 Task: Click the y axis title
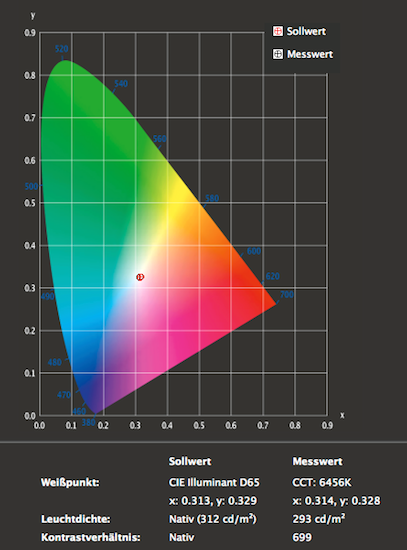pyautogui.click(x=33, y=15)
